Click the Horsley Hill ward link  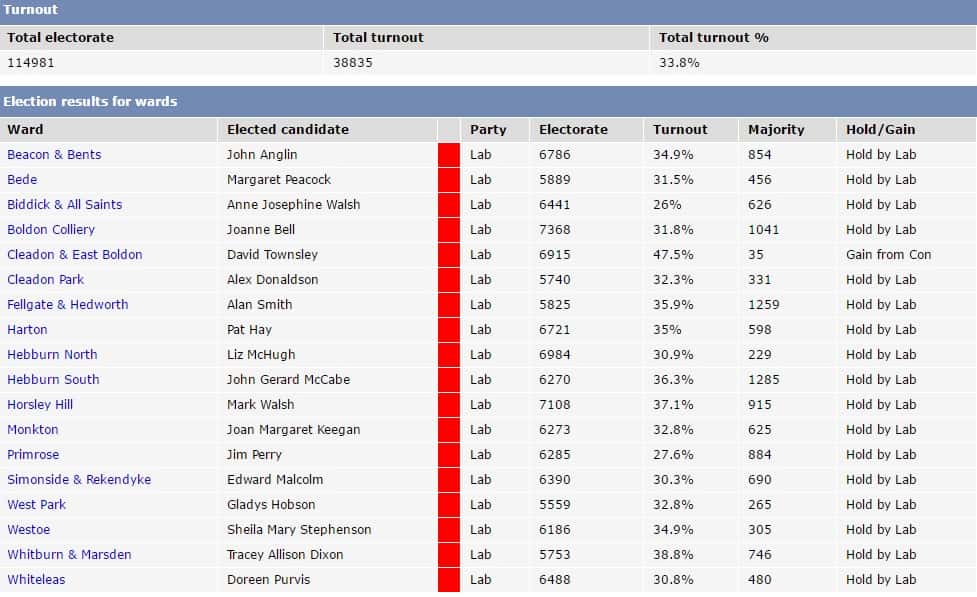click(41, 404)
